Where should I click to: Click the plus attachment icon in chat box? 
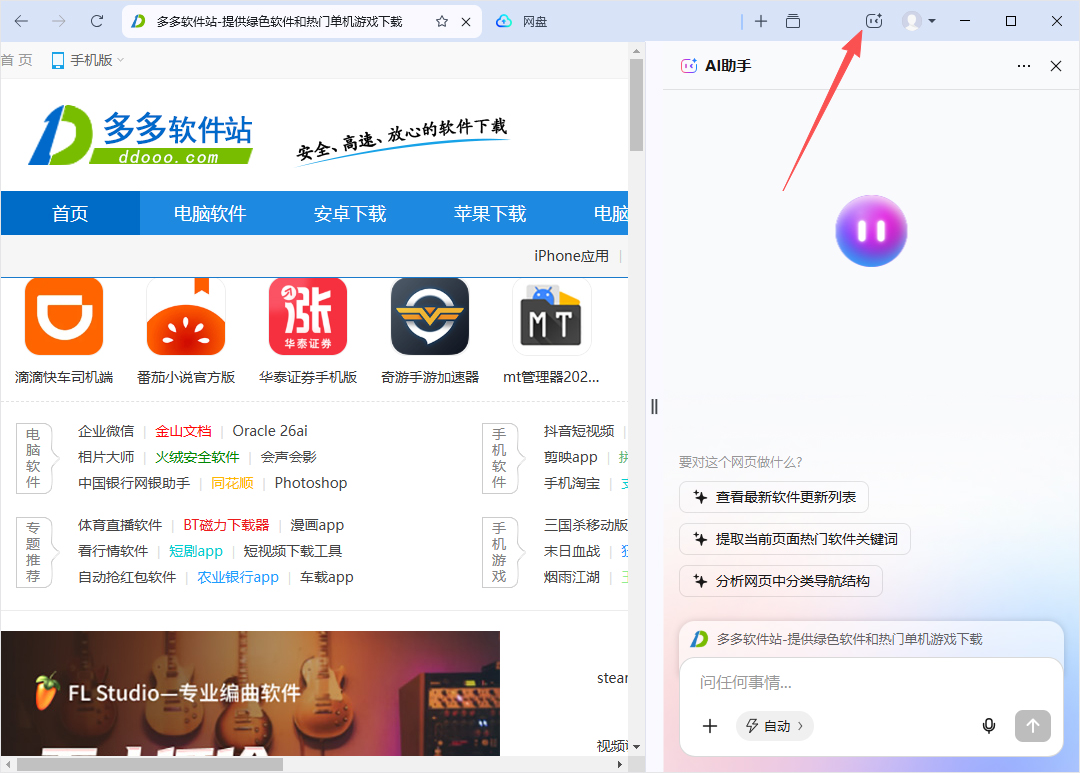[x=710, y=725]
